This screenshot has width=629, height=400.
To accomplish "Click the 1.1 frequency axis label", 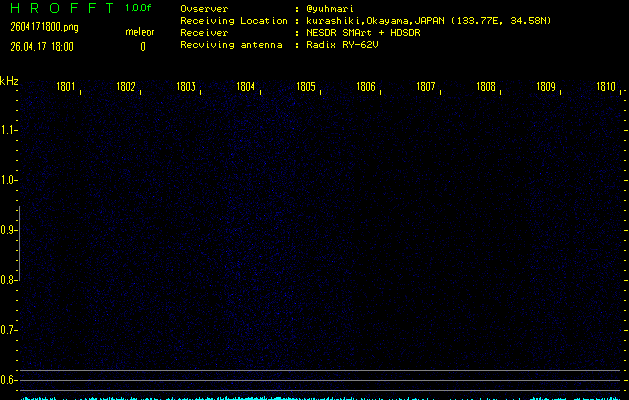I will click(9, 130).
